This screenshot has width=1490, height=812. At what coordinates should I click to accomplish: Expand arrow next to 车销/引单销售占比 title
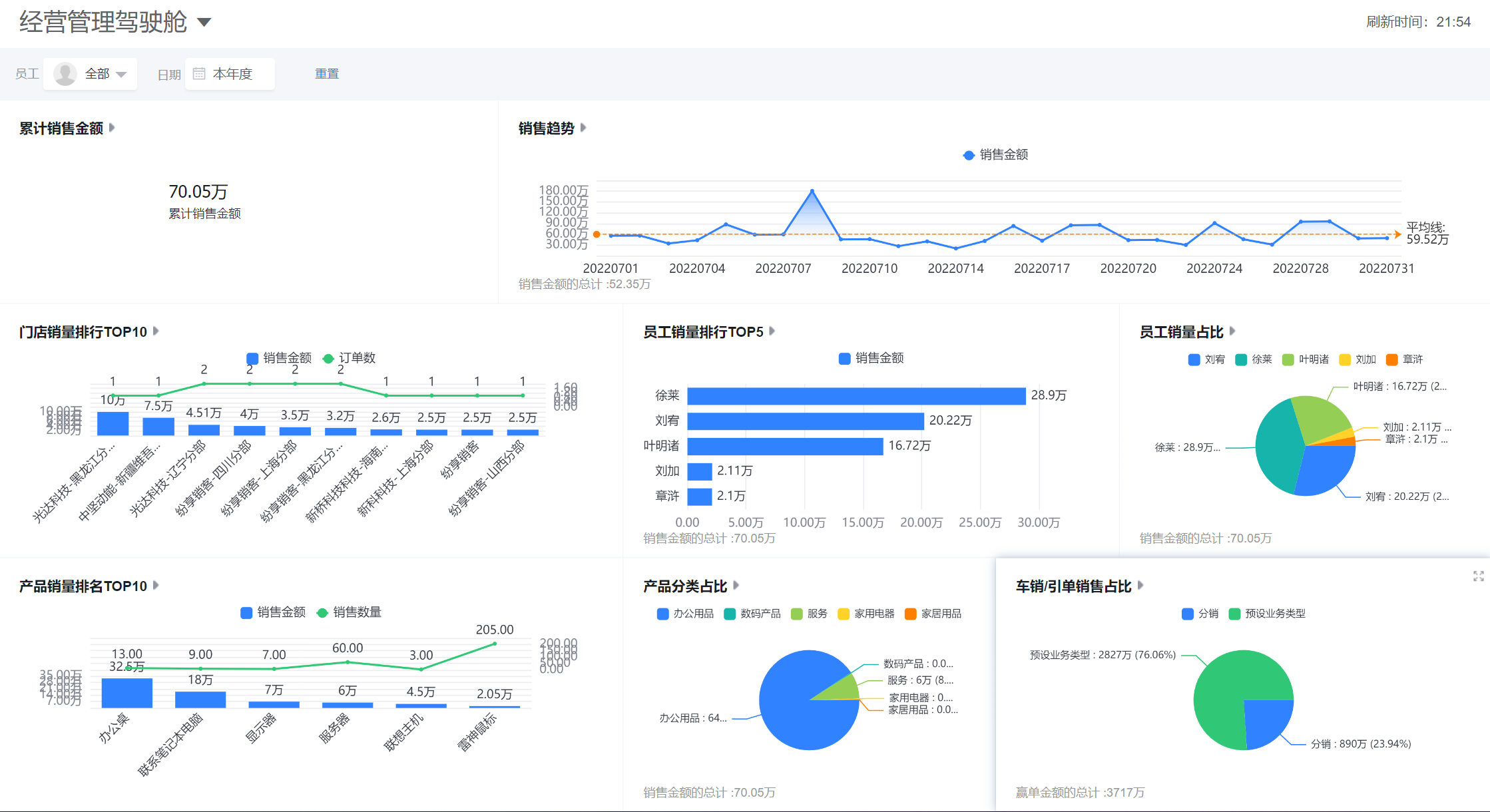(1140, 585)
